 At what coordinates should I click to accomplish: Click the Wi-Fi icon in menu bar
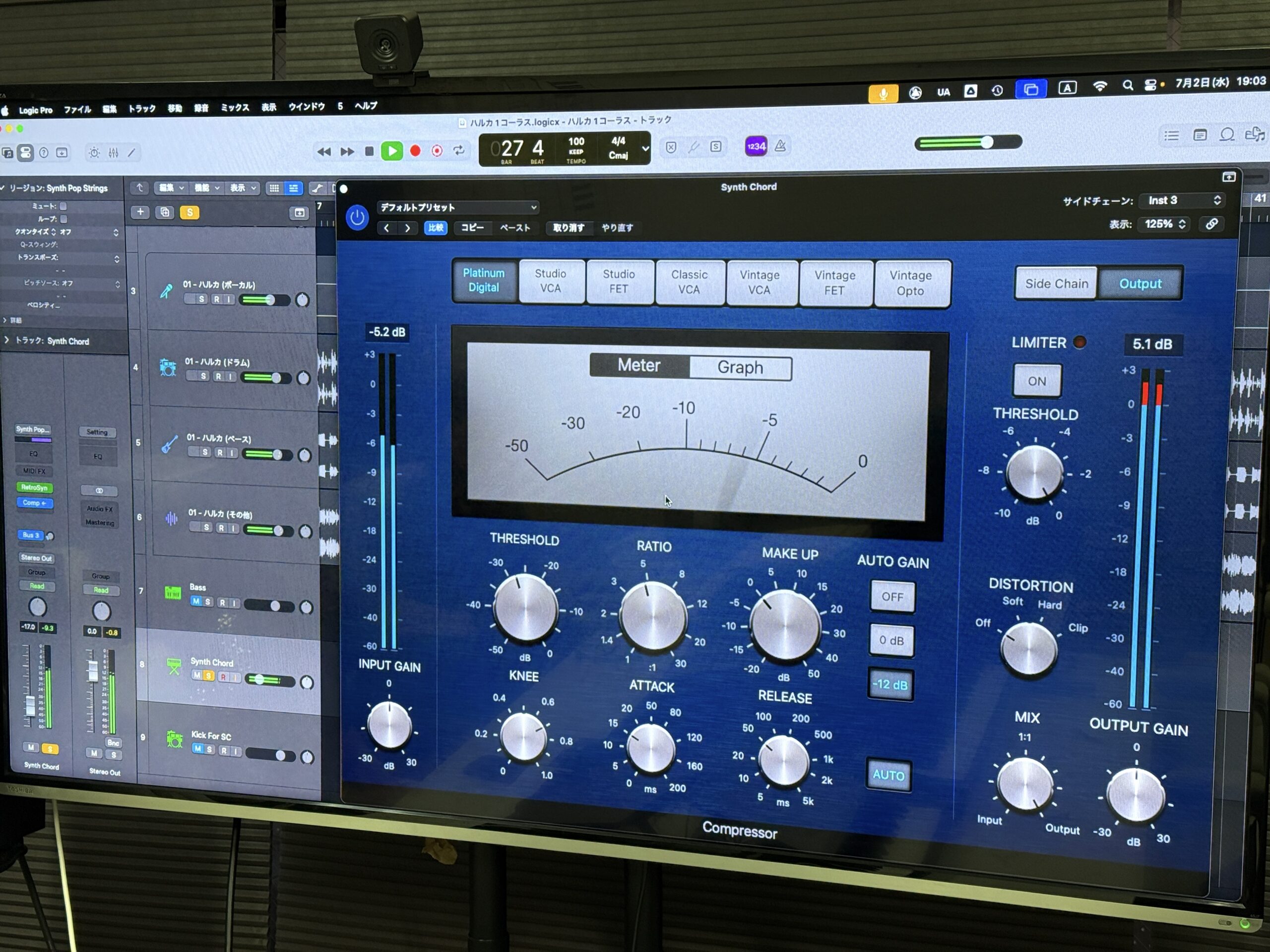point(1099,86)
